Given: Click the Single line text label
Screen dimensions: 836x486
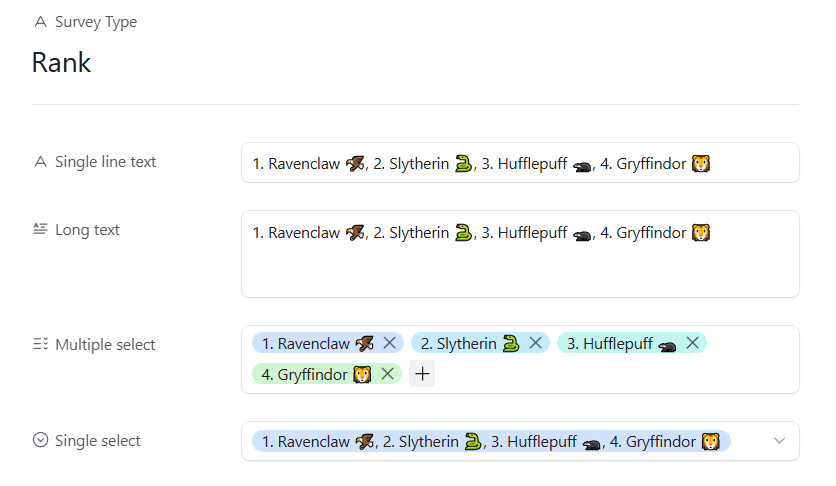Looking at the screenshot, I should point(106,161).
